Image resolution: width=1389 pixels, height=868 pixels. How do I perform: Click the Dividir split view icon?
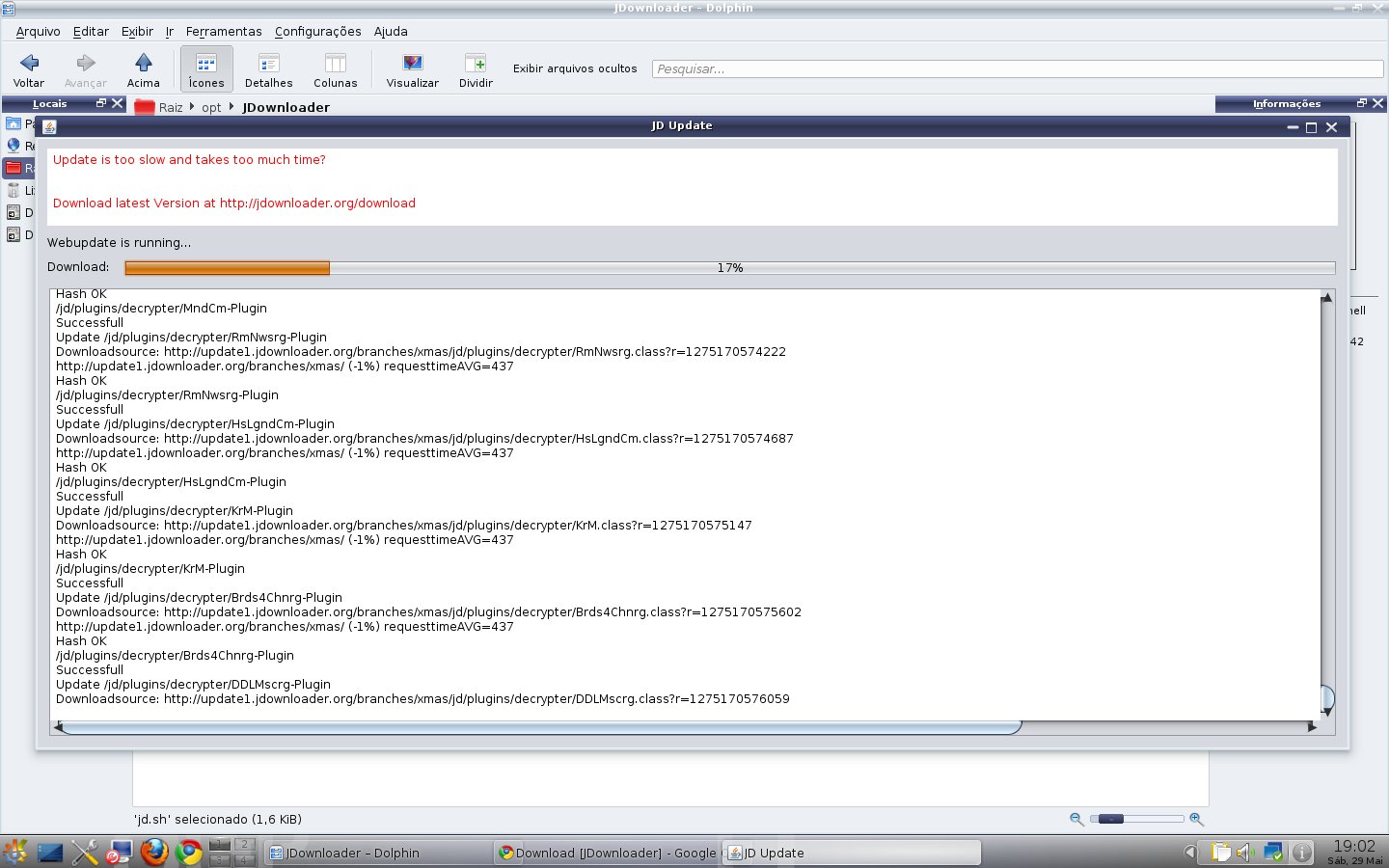pos(476,64)
